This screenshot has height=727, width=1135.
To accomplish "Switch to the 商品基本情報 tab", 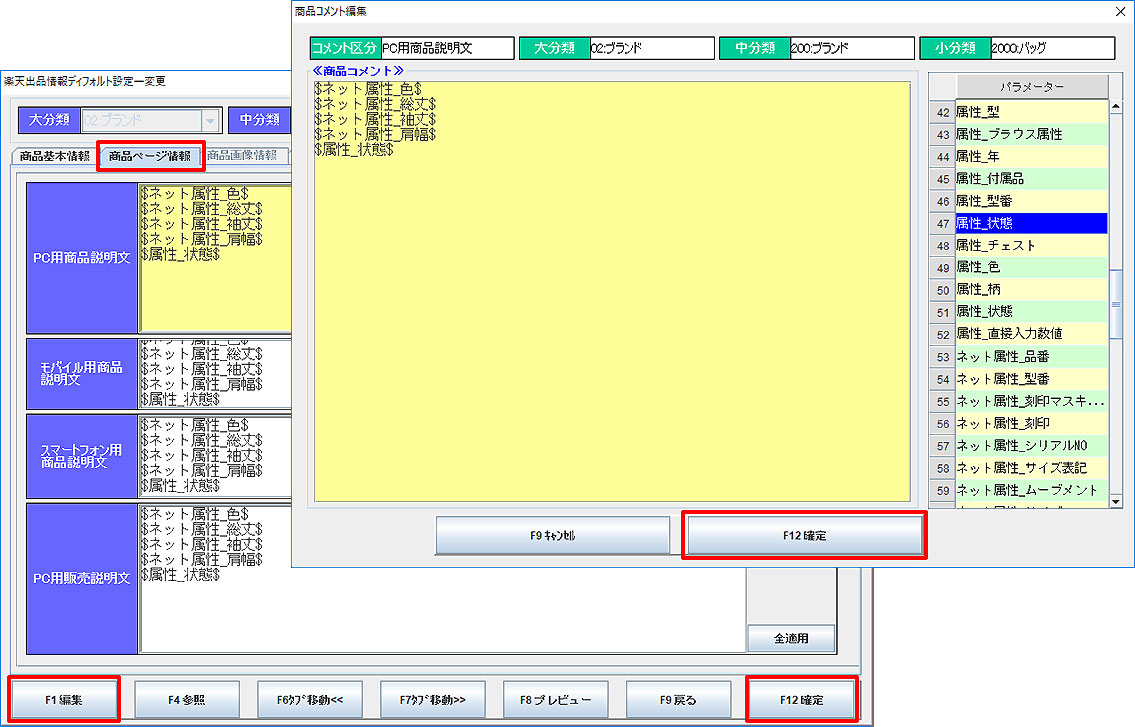I will (54, 156).
